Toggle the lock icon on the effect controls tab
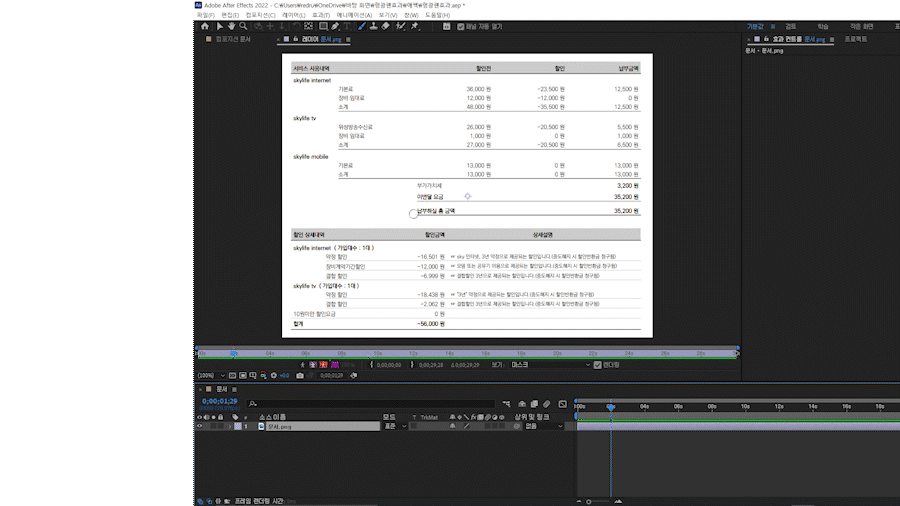The width and height of the screenshot is (900, 506). (x=766, y=39)
